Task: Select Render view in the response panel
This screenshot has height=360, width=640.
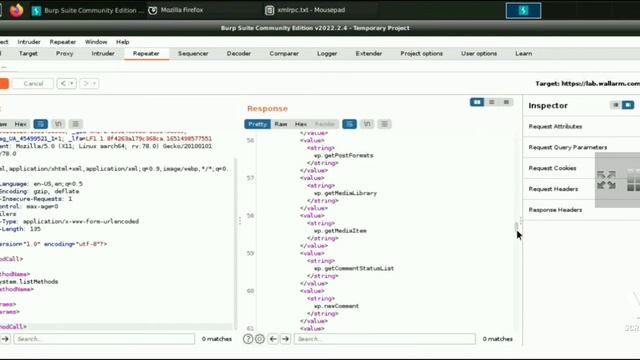Action: click(x=324, y=124)
